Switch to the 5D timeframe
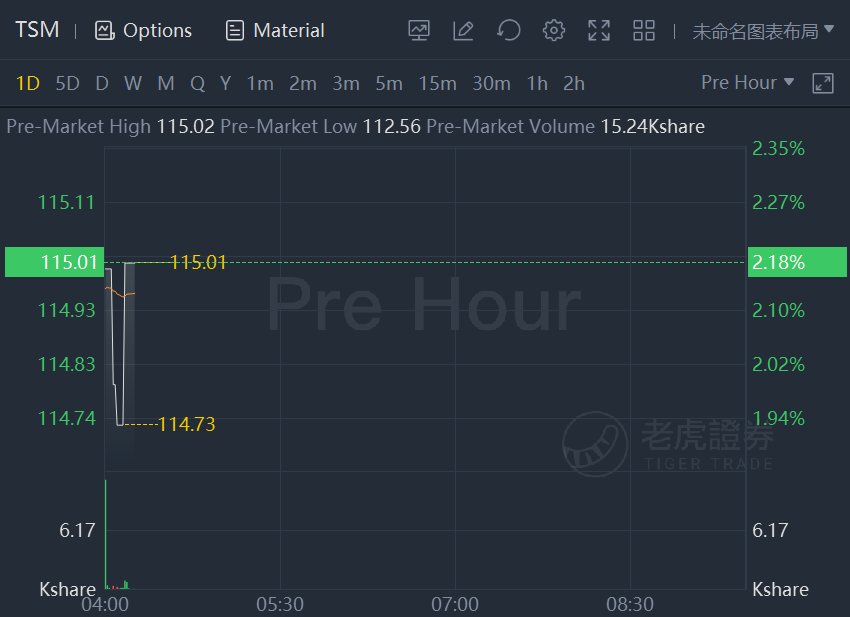 [67, 83]
